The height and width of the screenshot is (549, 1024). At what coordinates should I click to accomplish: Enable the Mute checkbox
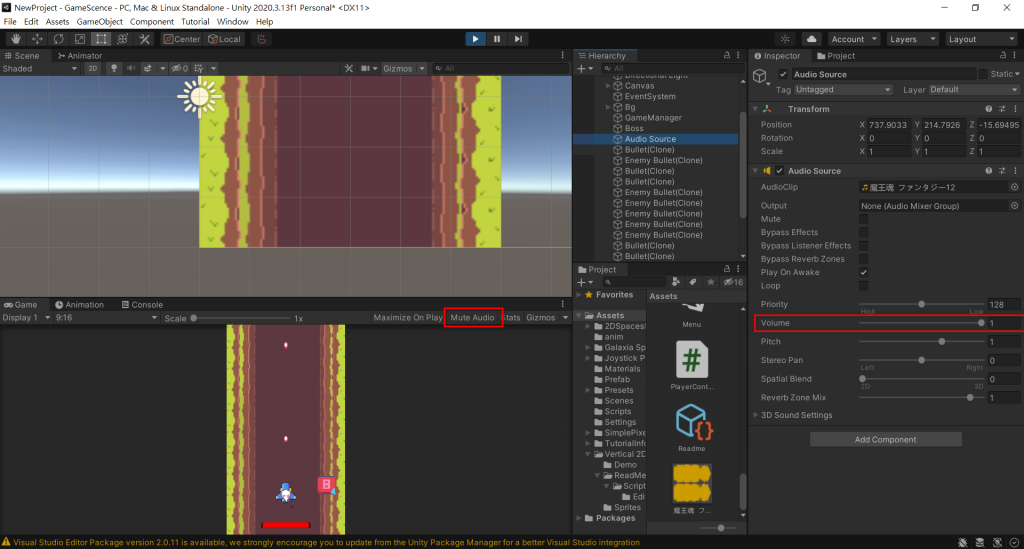pyautogui.click(x=863, y=219)
